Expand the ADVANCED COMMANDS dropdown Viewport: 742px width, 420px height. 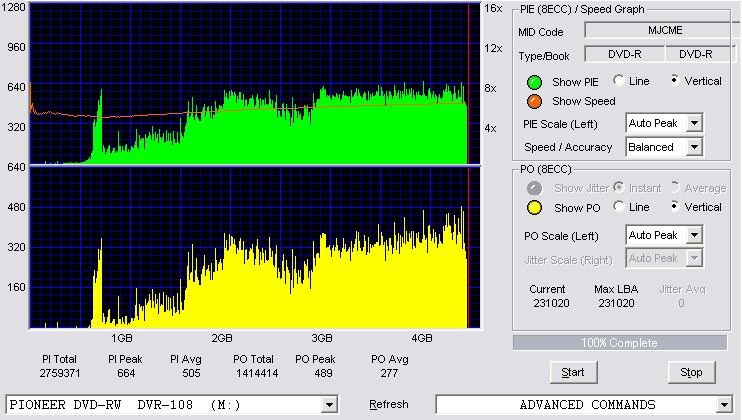click(724, 405)
